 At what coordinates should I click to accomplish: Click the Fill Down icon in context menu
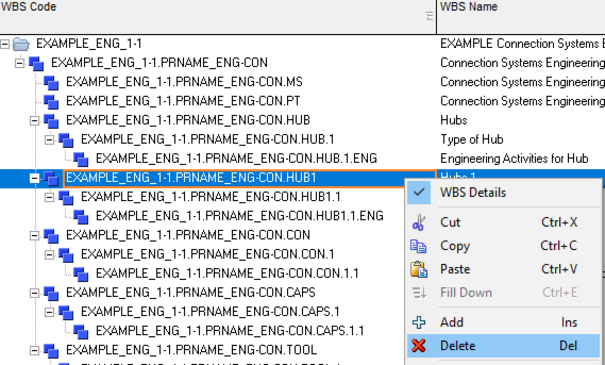[x=419, y=293]
